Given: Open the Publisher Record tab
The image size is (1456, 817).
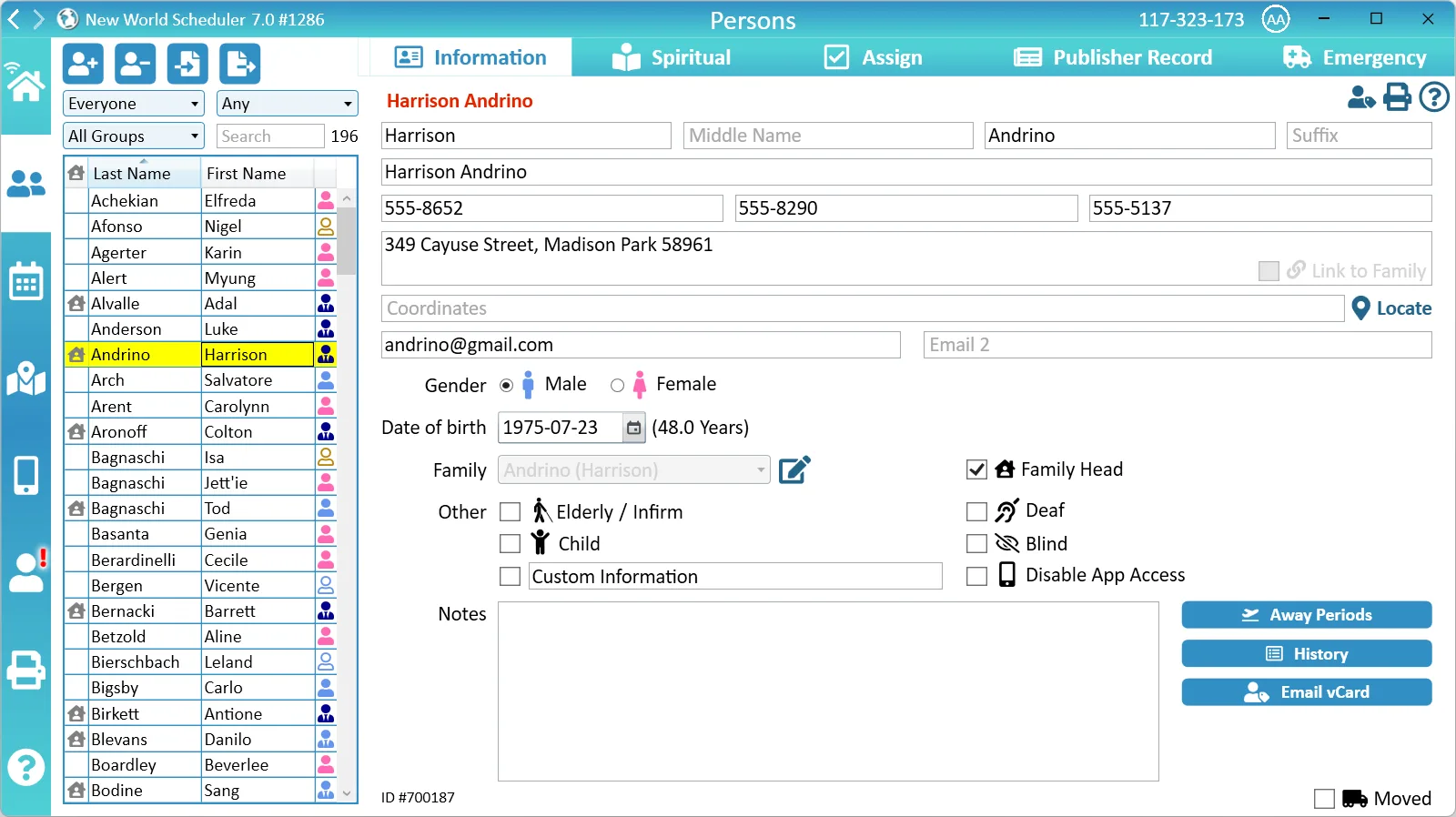Looking at the screenshot, I should [1113, 57].
